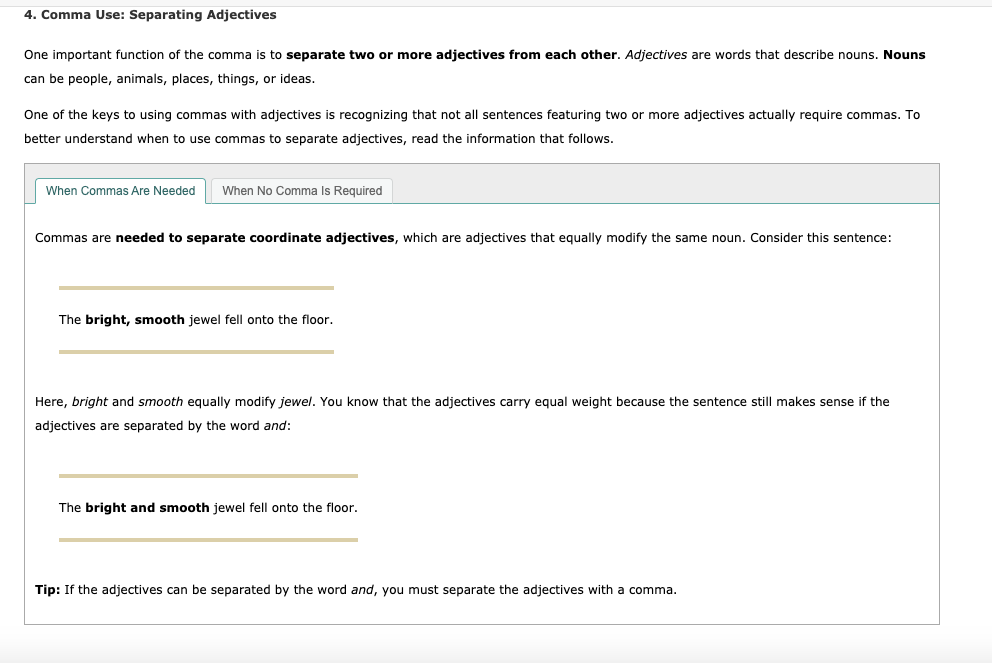The height and width of the screenshot is (663, 992).
Task: Click the bold word Nouns
Action: [904, 54]
